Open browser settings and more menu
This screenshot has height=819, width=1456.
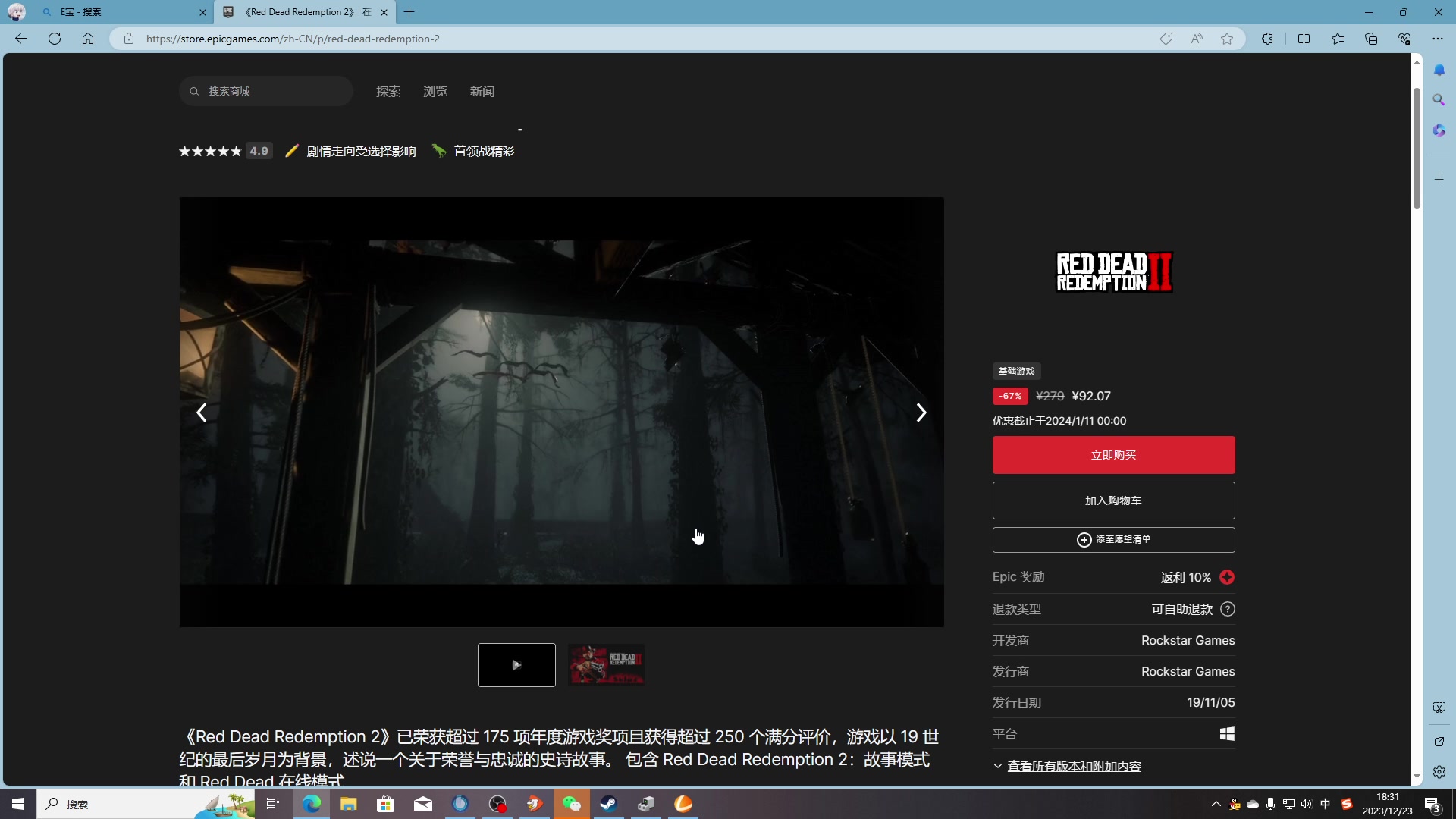1438,39
